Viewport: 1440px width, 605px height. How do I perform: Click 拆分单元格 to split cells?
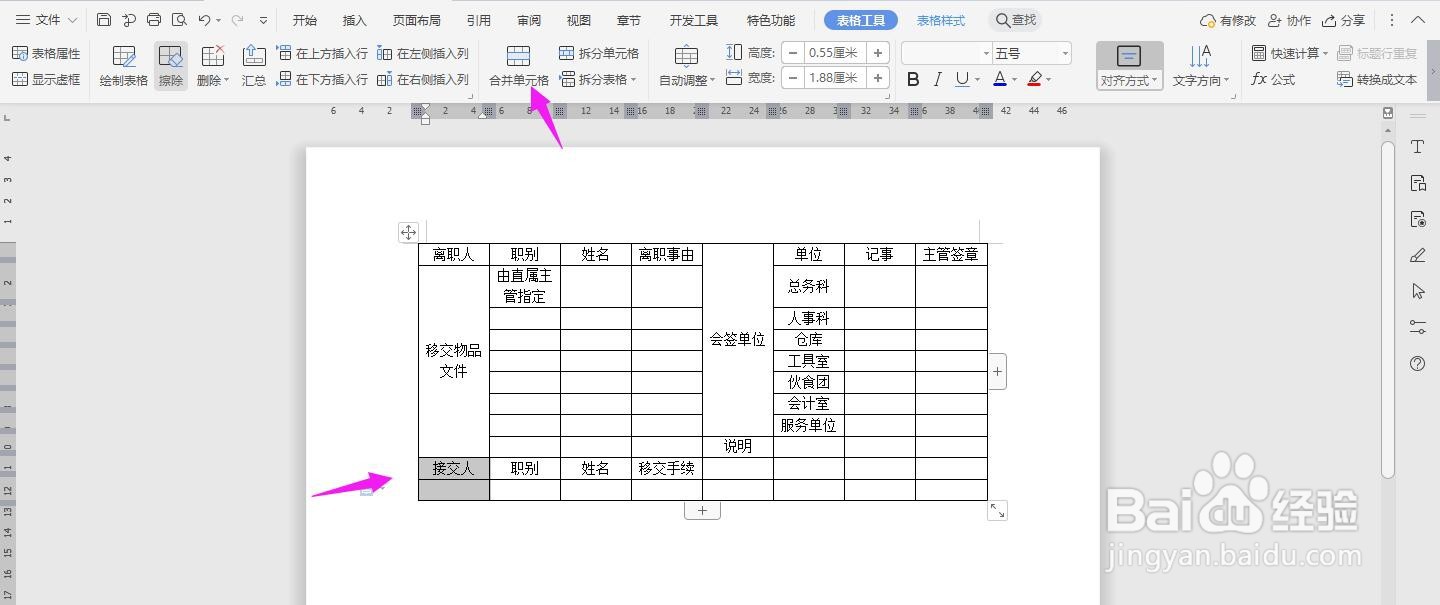600,55
